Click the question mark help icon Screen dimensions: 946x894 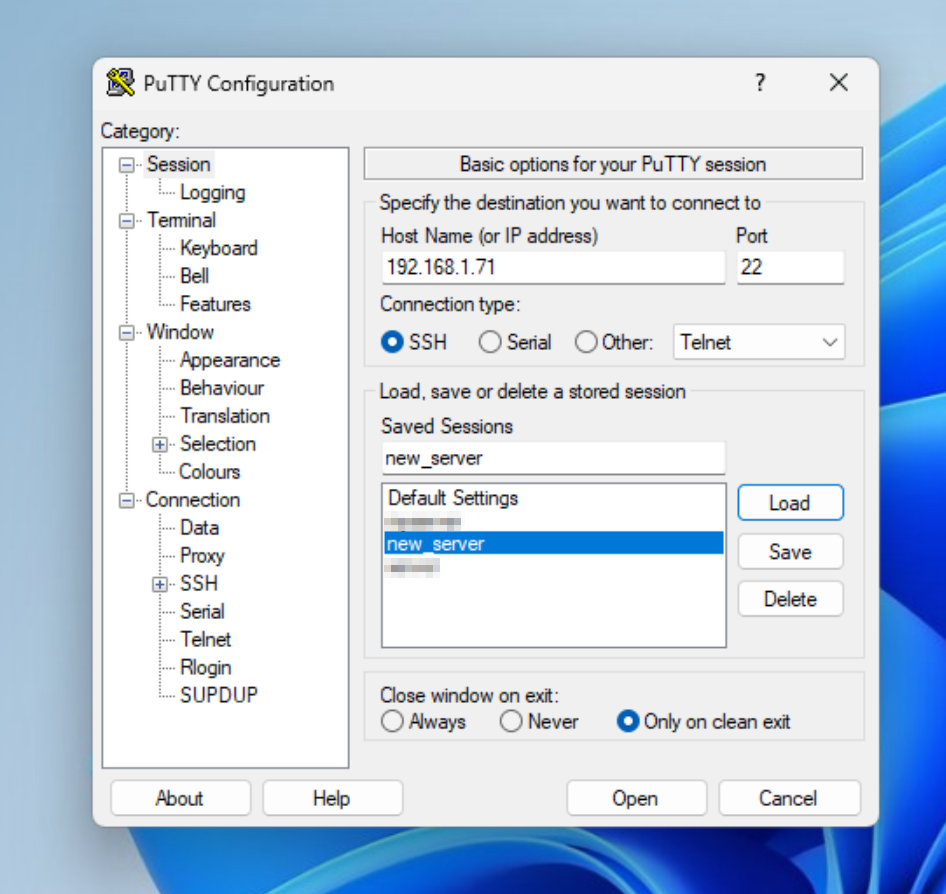pos(760,83)
